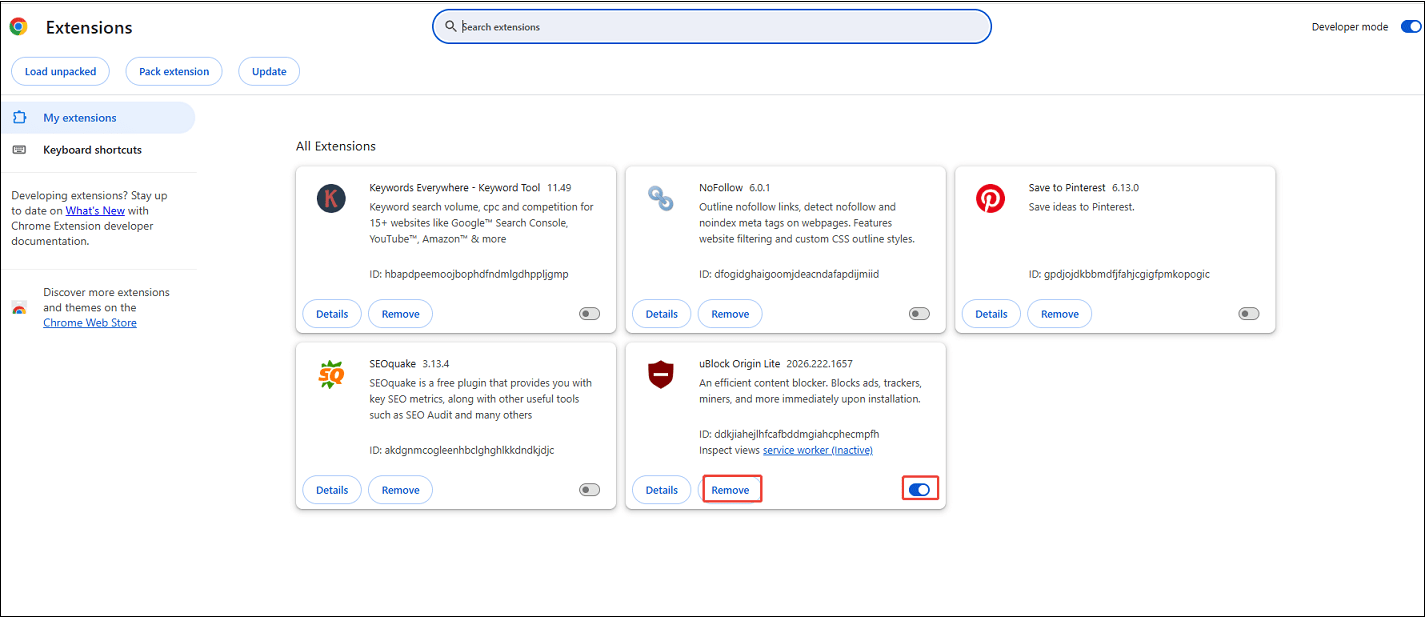Image resolution: width=1425 pixels, height=617 pixels.
Task: Click the Save to Pinterest icon
Action: [990, 198]
